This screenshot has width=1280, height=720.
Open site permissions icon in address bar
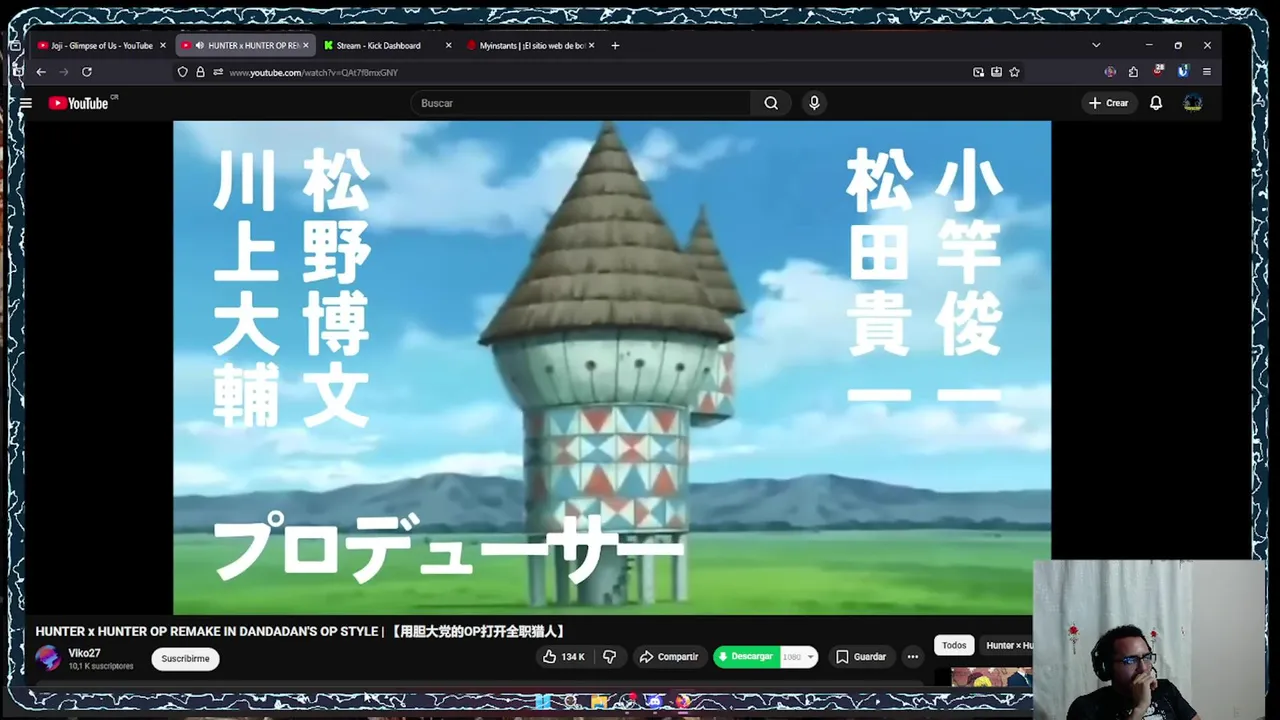tap(217, 72)
